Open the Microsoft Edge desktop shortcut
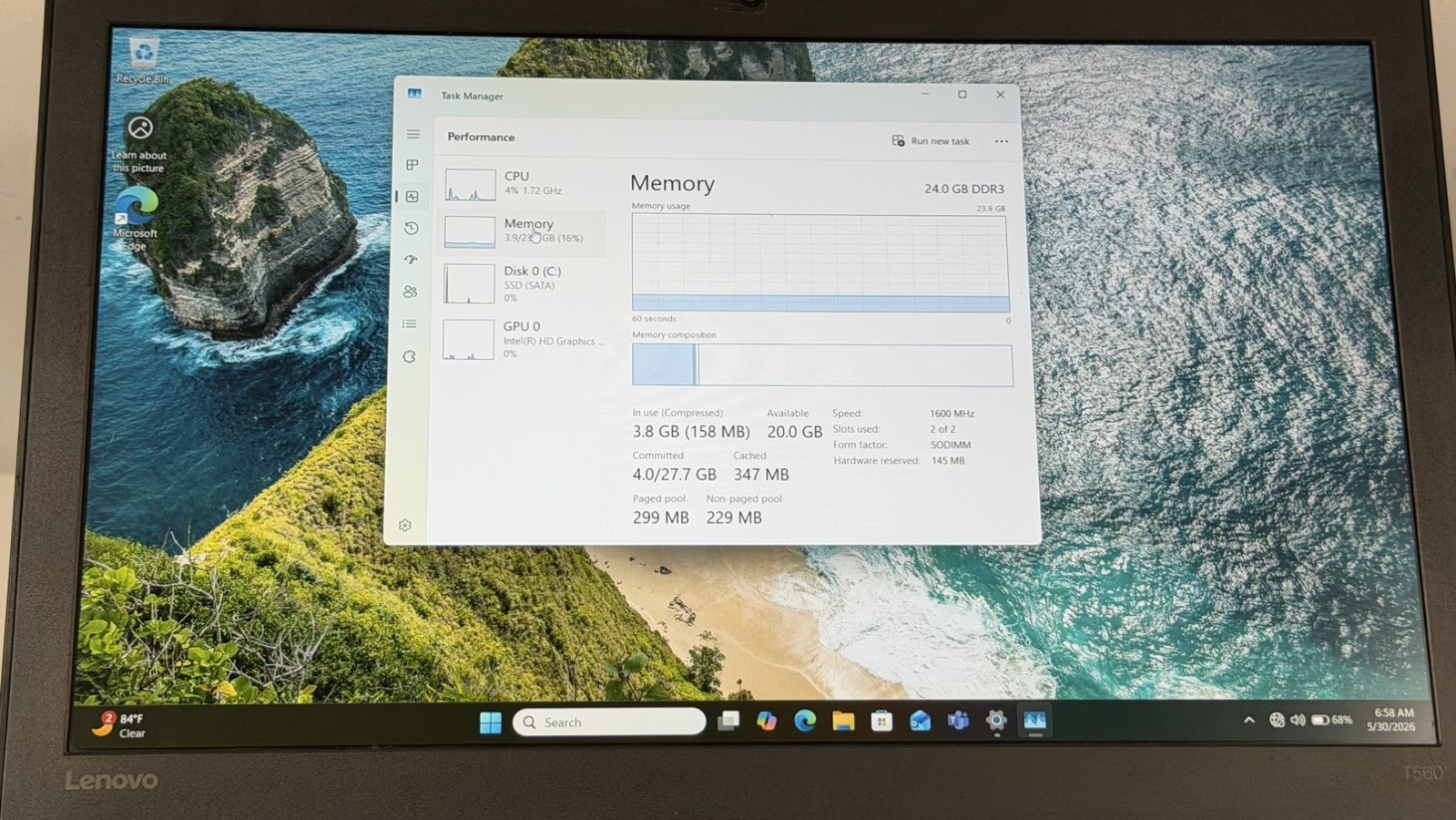Image resolution: width=1456 pixels, height=820 pixels. click(136, 220)
